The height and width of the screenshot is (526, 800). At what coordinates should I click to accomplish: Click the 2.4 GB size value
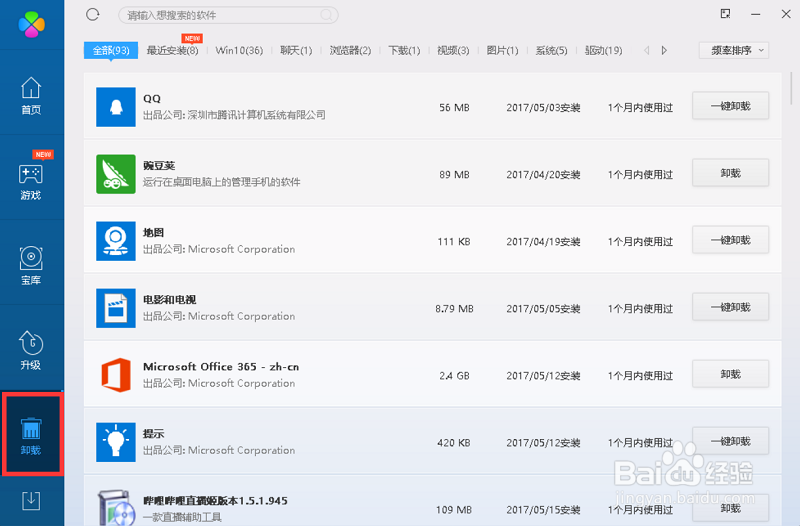pos(454,375)
